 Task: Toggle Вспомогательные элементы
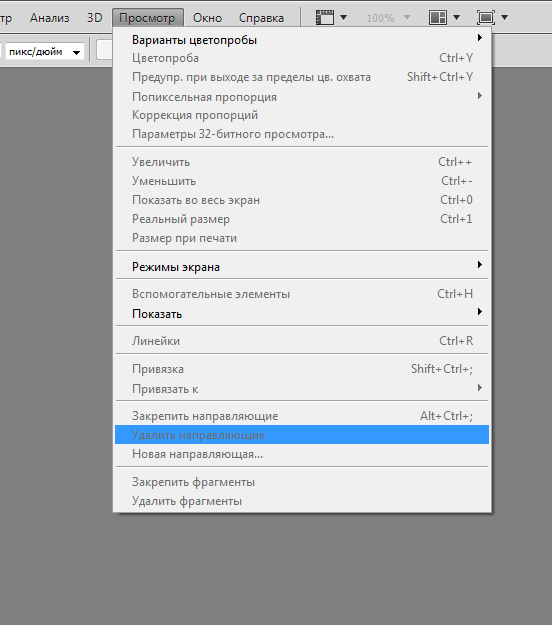tap(302, 294)
